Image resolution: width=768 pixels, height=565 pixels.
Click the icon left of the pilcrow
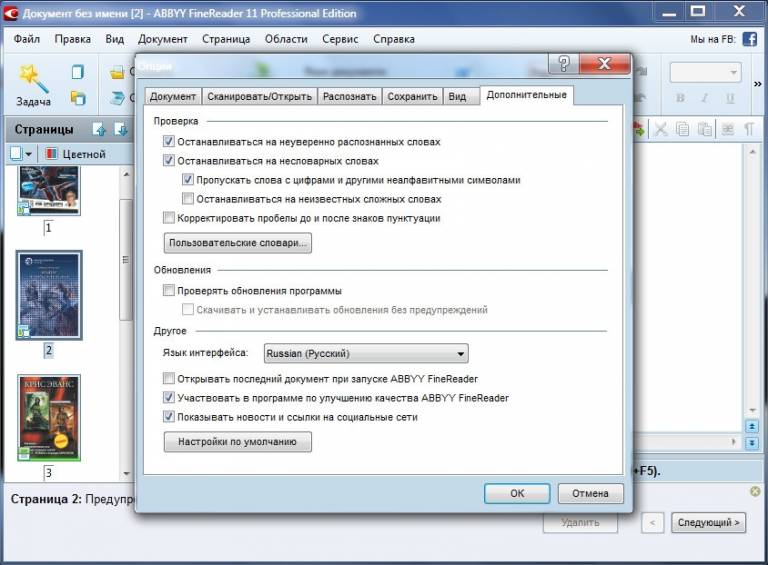pos(728,129)
